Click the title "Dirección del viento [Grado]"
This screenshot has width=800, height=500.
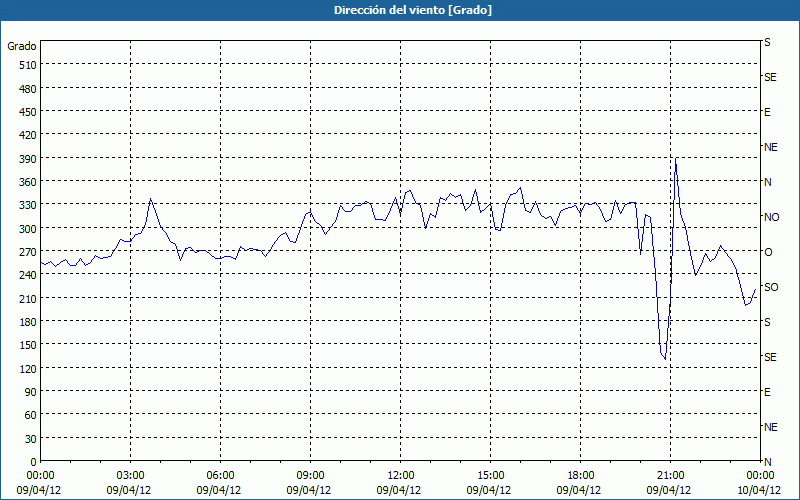[x=413, y=10]
